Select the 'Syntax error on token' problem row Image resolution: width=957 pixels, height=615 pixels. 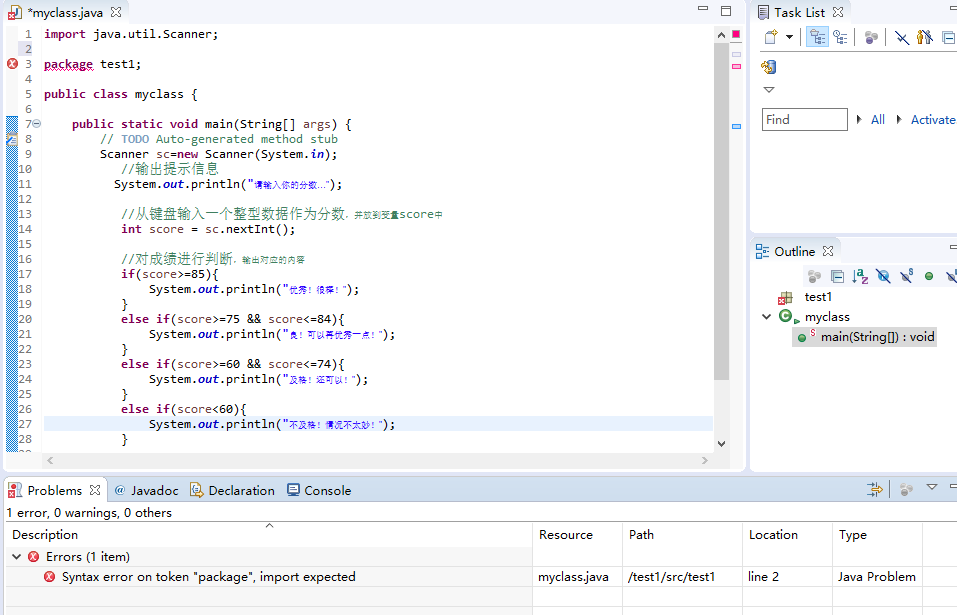pyautogui.click(x=464, y=577)
